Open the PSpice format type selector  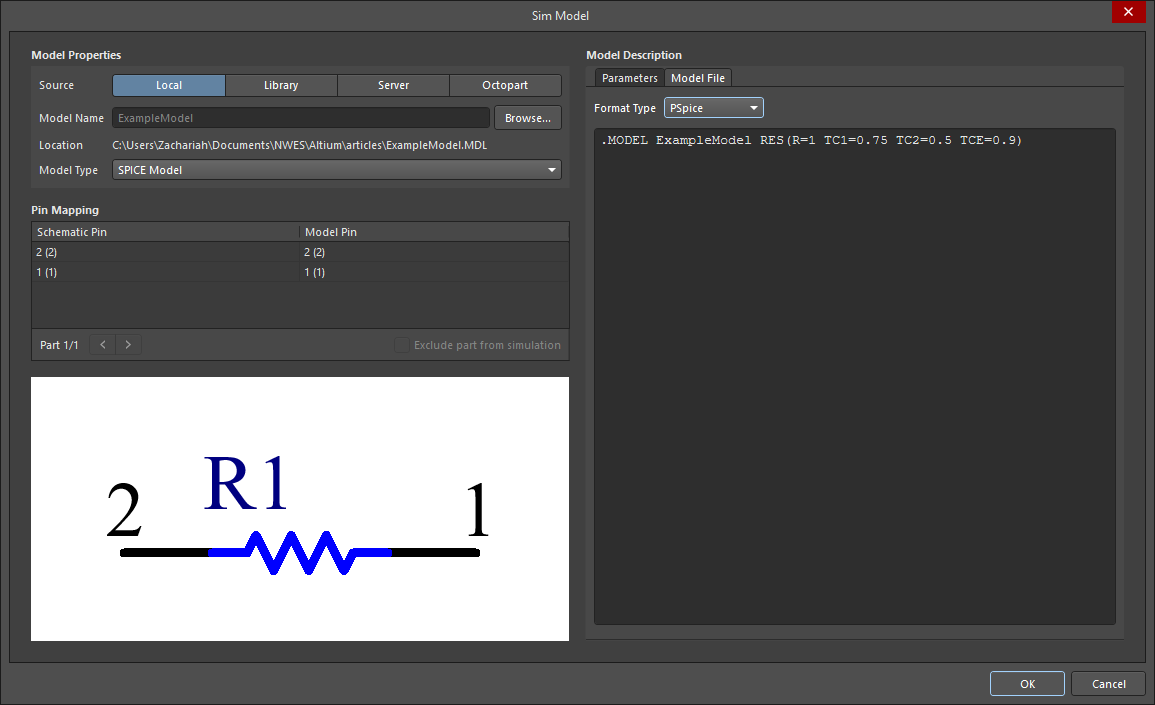(713, 107)
